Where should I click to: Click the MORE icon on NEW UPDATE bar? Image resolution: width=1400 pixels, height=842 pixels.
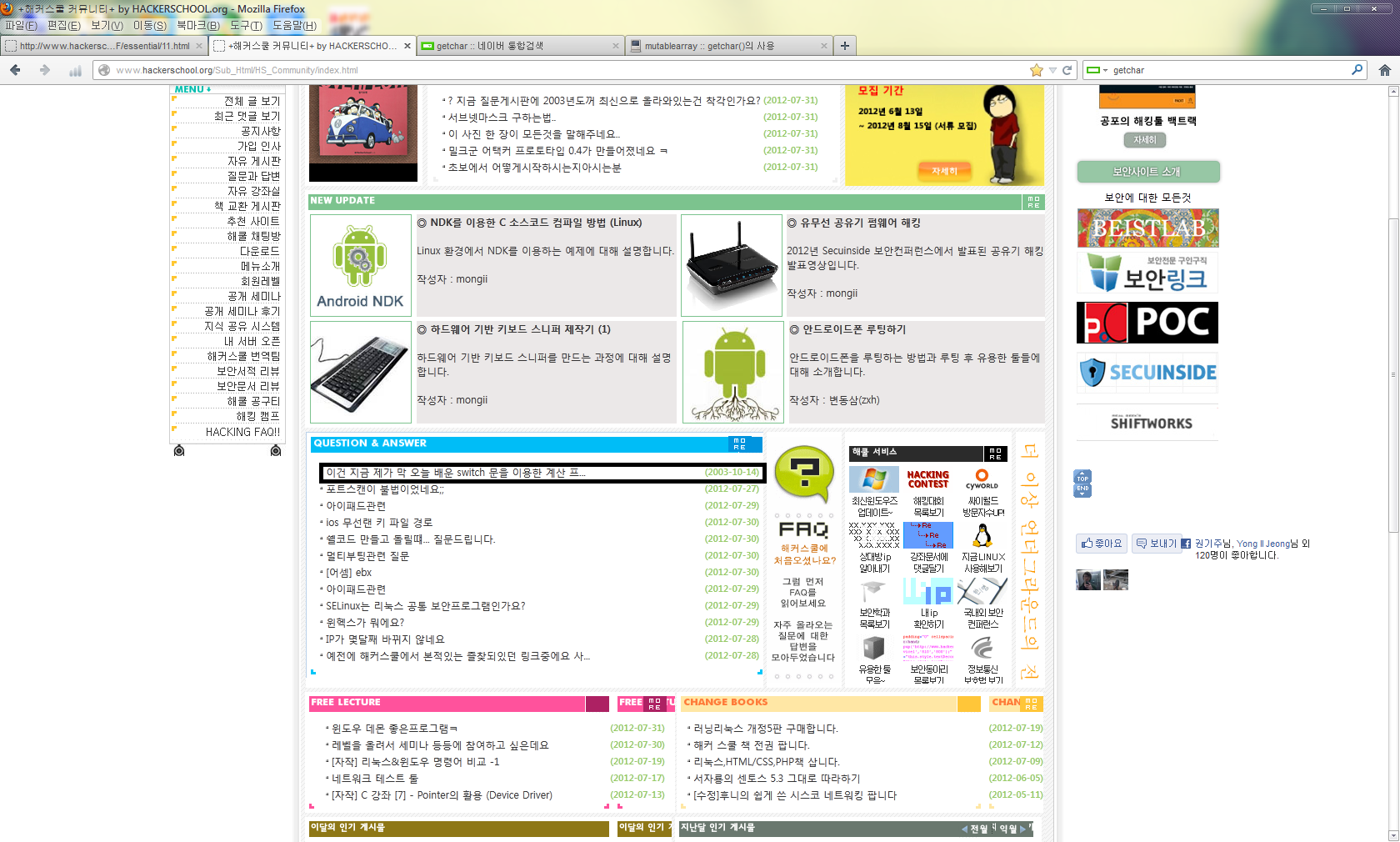pyautogui.click(x=1032, y=202)
